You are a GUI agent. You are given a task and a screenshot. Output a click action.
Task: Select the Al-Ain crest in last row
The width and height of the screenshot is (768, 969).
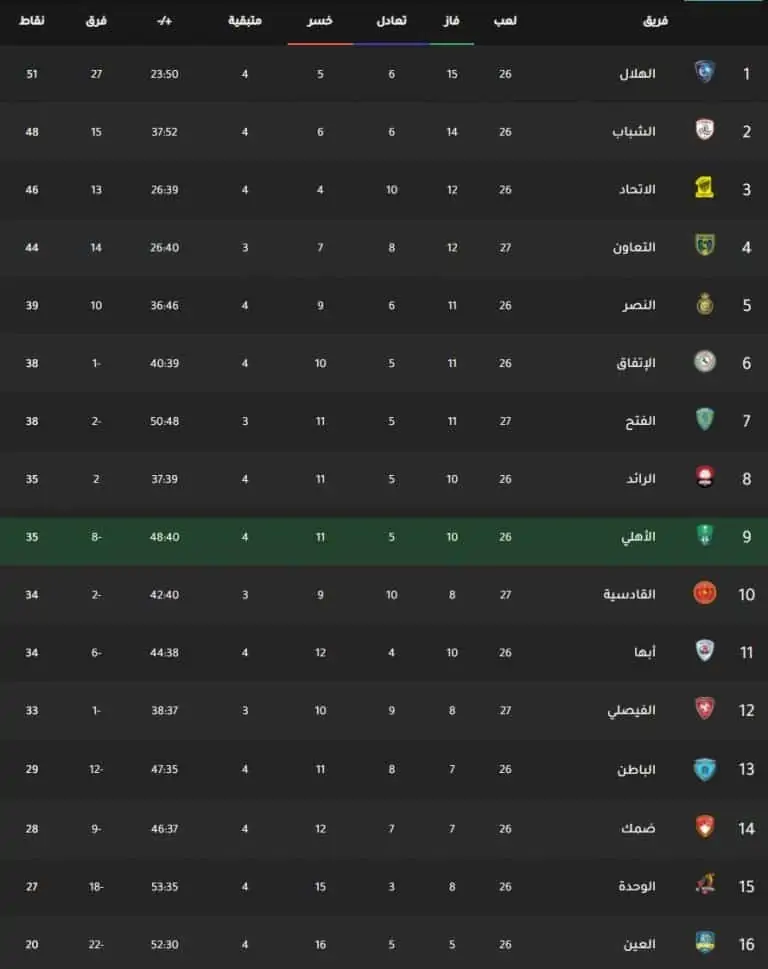[704, 942]
